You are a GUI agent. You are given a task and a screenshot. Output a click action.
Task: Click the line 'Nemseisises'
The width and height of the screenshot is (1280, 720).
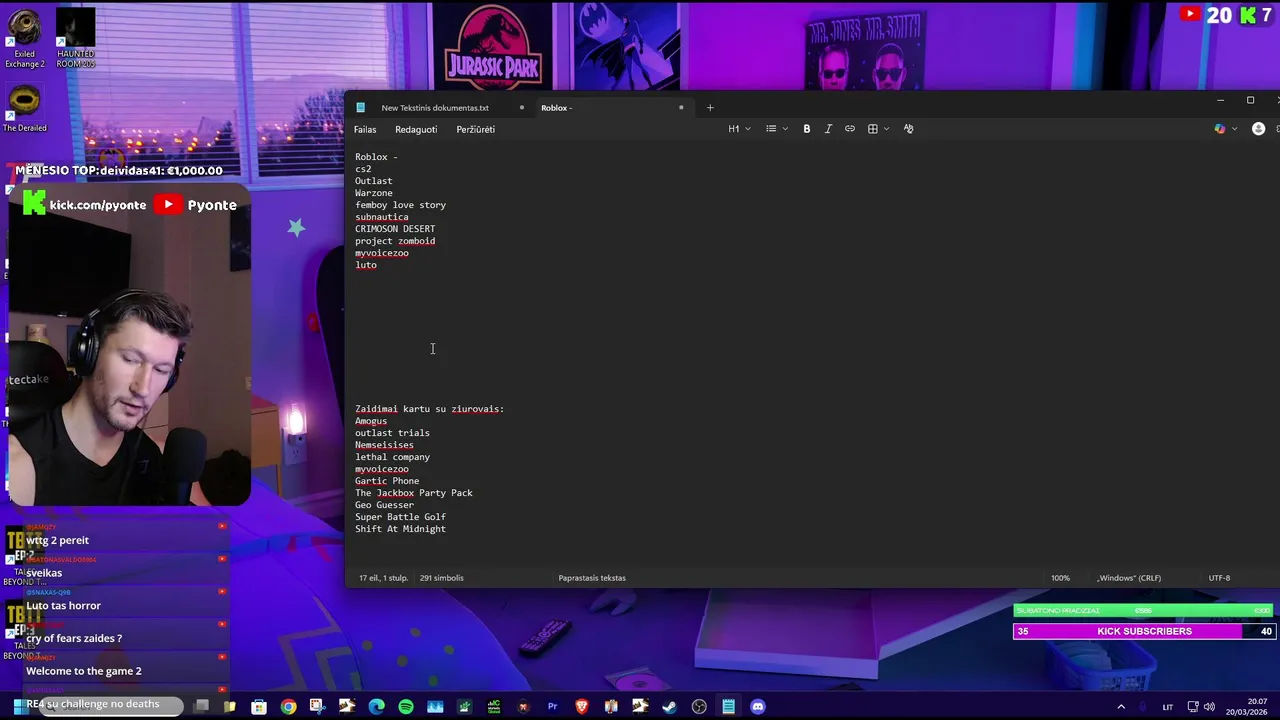click(384, 445)
